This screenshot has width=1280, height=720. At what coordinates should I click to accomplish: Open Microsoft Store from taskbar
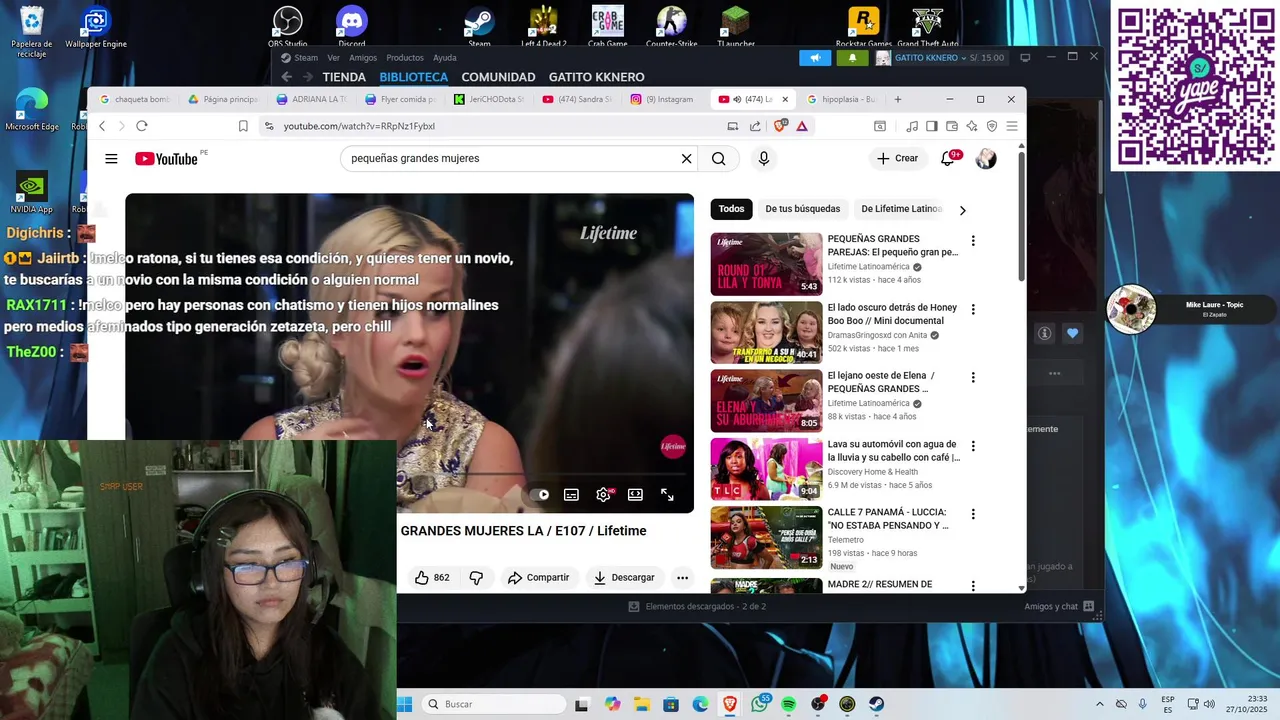point(671,704)
